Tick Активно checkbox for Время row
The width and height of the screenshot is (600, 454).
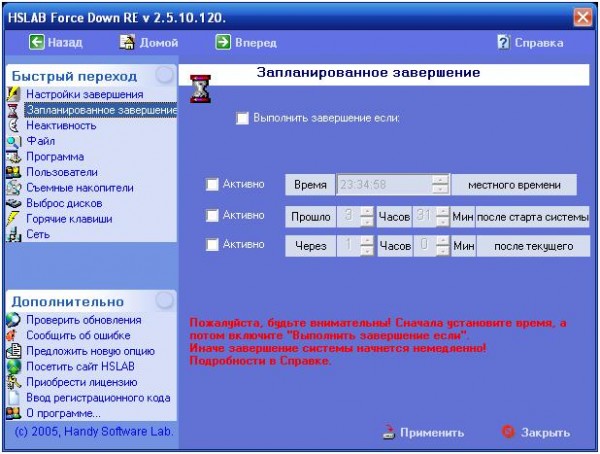pos(212,185)
